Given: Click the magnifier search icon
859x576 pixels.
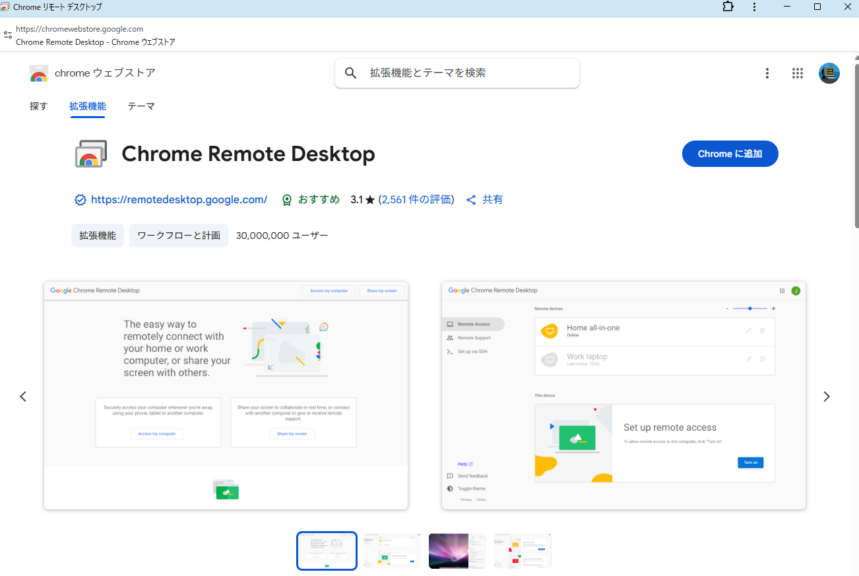Looking at the screenshot, I should [x=351, y=73].
